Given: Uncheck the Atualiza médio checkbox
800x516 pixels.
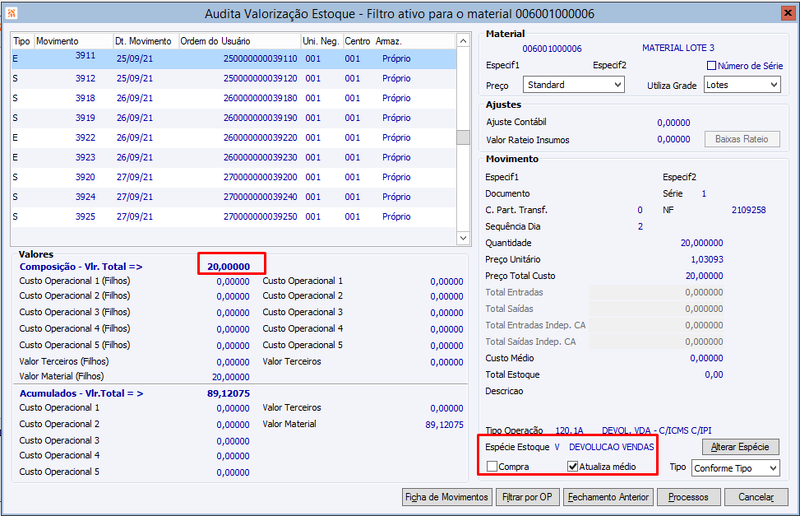Looking at the screenshot, I should pyautogui.click(x=572, y=466).
